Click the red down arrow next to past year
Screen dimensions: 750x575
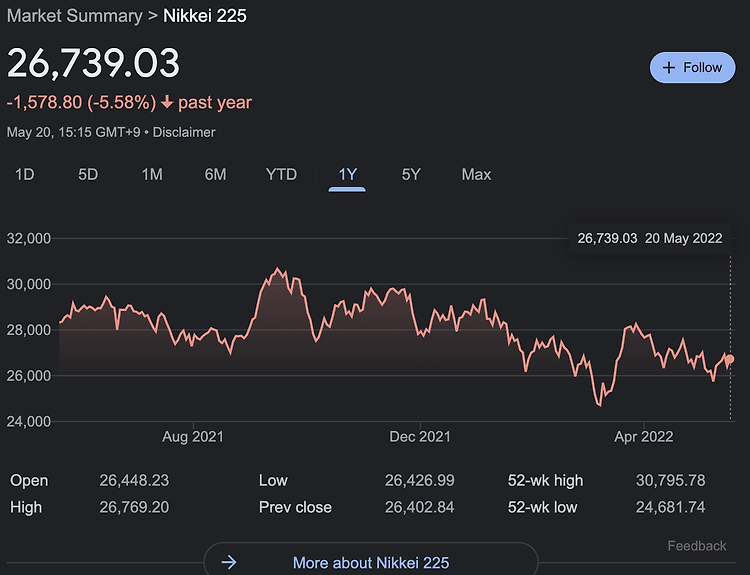167,102
